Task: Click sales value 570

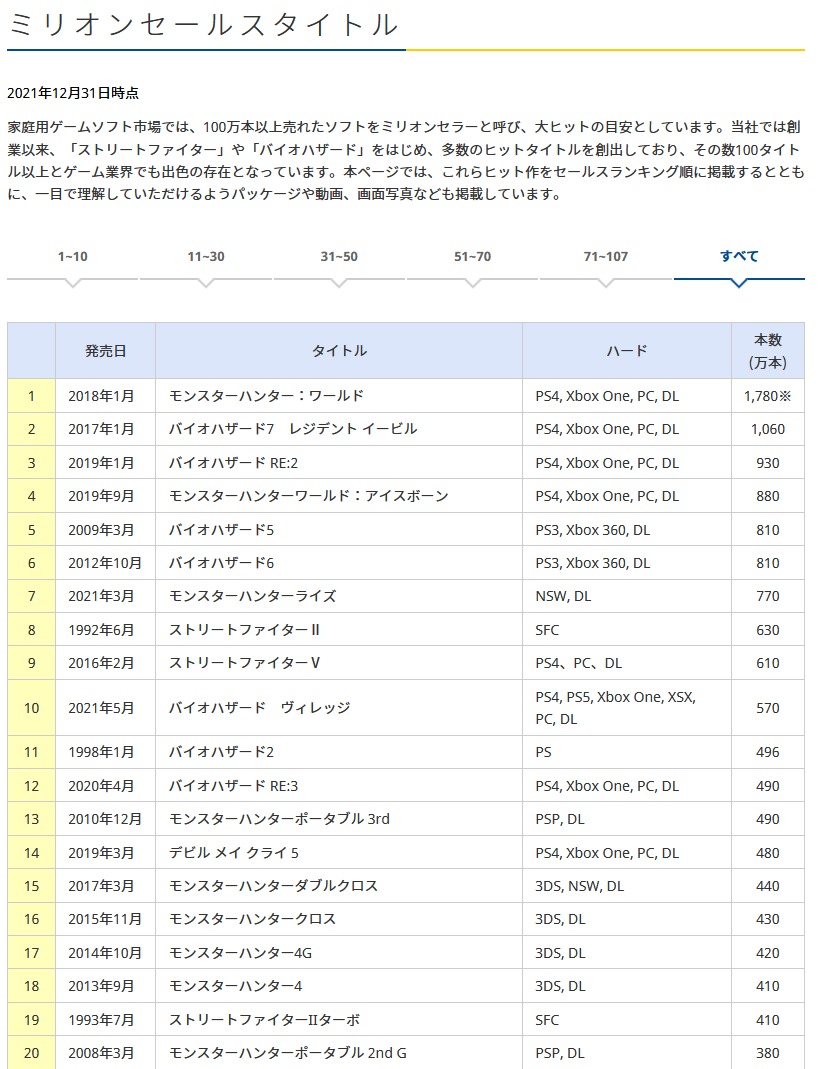Action: 767,708
